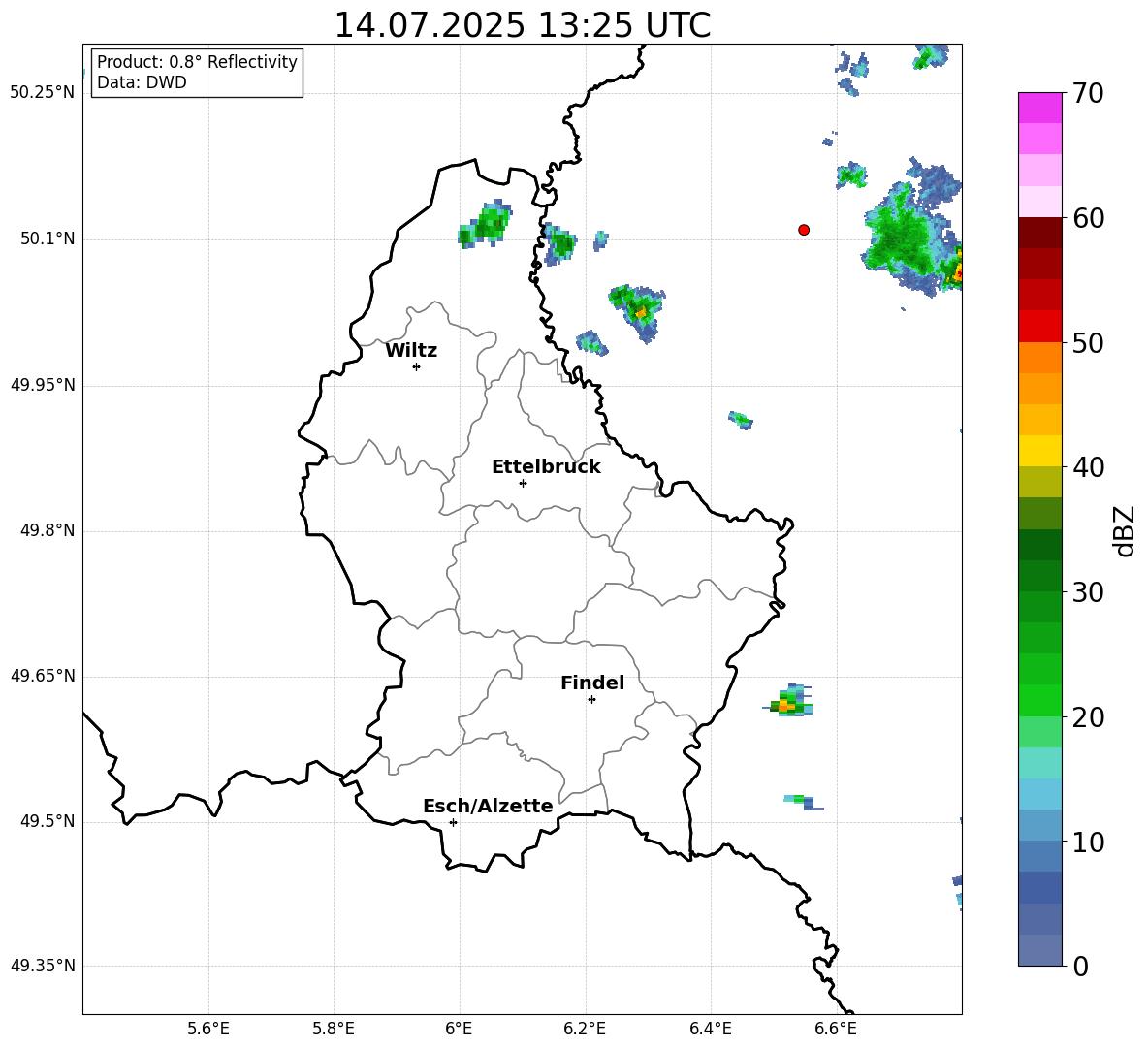Click the 6.2°E longitude label
This screenshot has width=1148, height=1048.
pos(585,1029)
